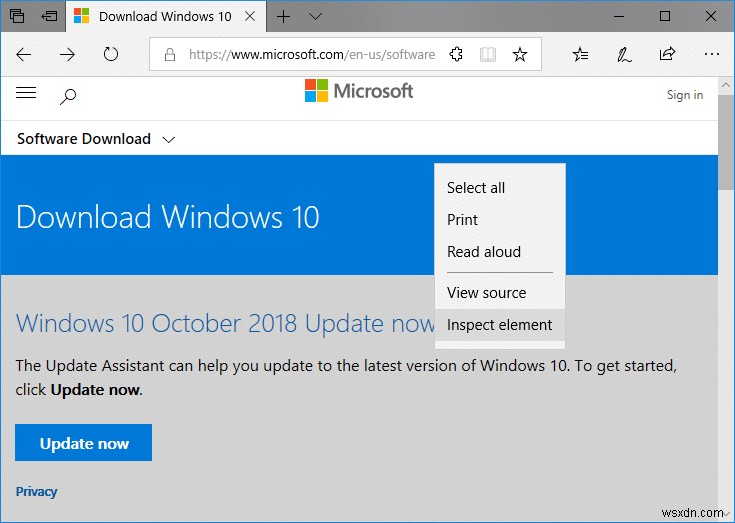735x523 pixels.
Task: Open the hamburger site menu
Action: [26, 93]
